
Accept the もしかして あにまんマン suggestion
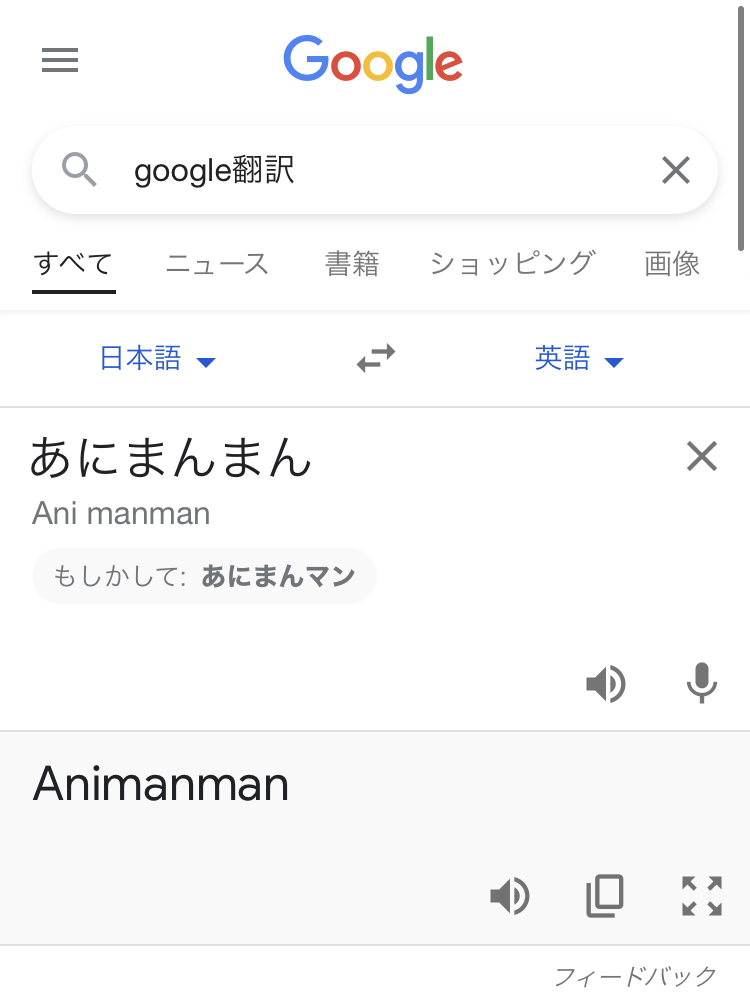[278, 576]
